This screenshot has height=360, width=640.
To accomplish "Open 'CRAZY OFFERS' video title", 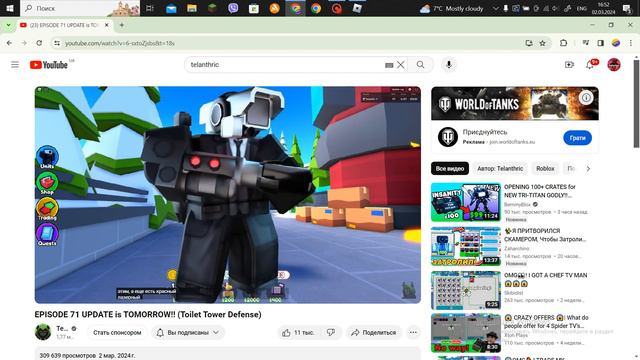I will coord(546,322).
